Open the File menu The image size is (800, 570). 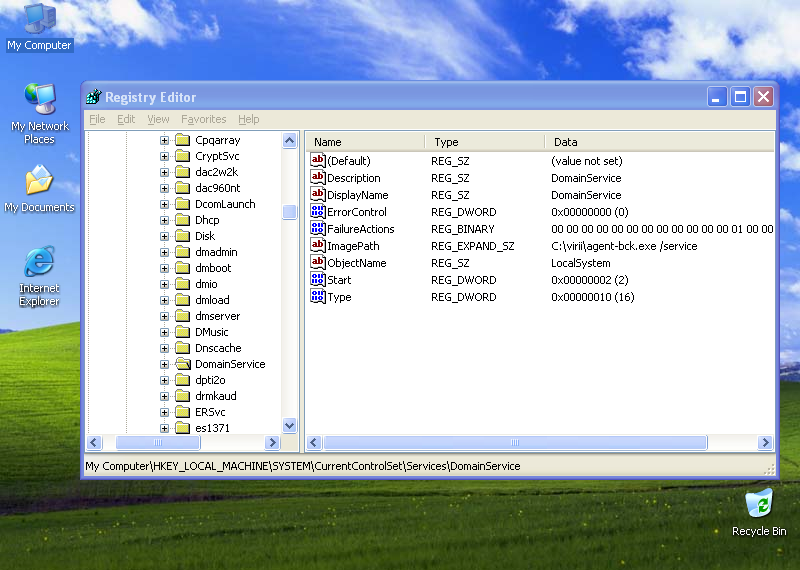point(97,119)
